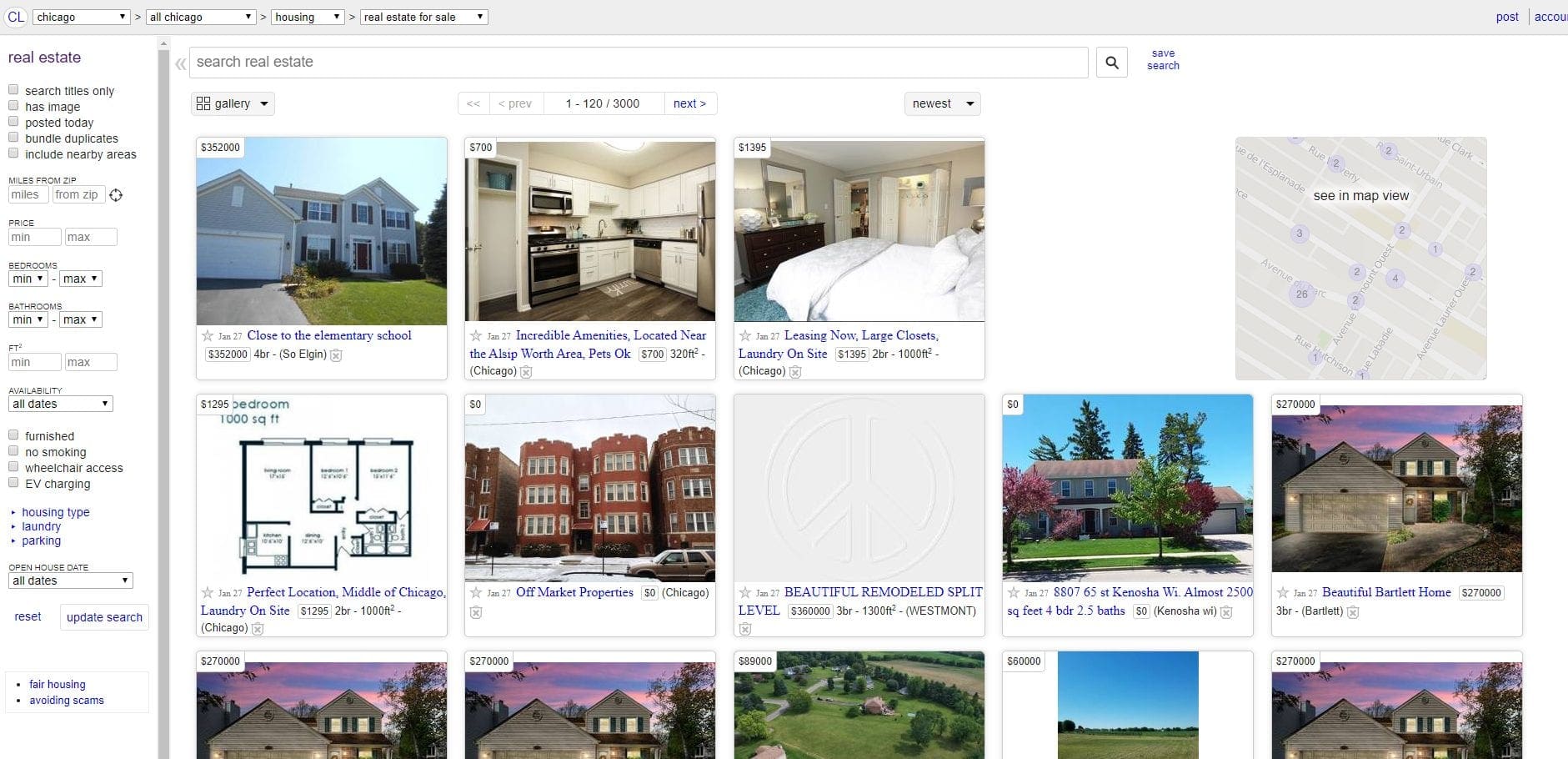The width and height of the screenshot is (1568, 759).
Task: Check the 'posted today' filter
Action: (13, 120)
